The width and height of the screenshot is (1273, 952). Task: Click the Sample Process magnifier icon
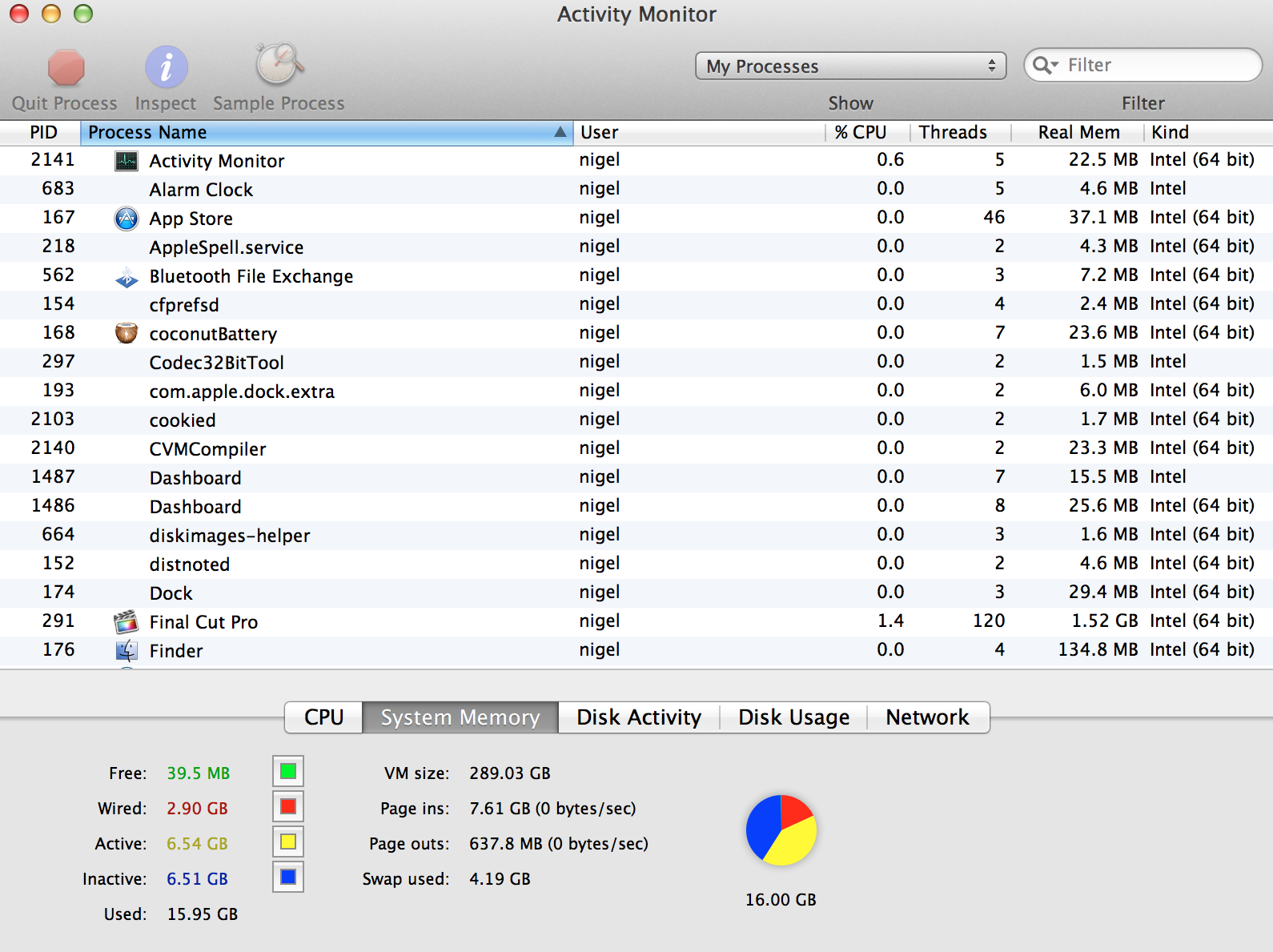(279, 65)
